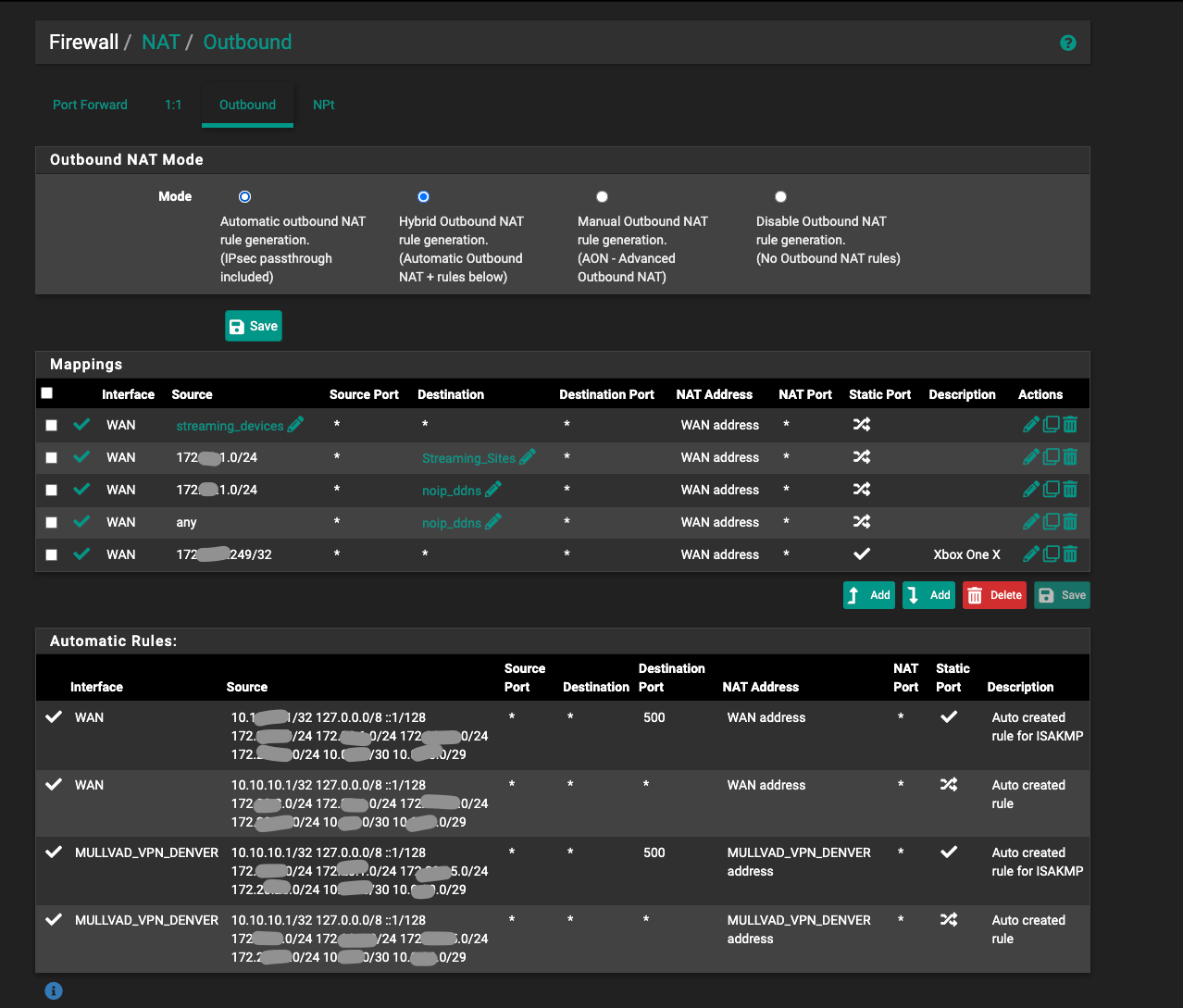Image resolution: width=1183 pixels, height=1008 pixels.
Task: Copy the Streaming_Sites mapping rule
Action: [1051, 457]
